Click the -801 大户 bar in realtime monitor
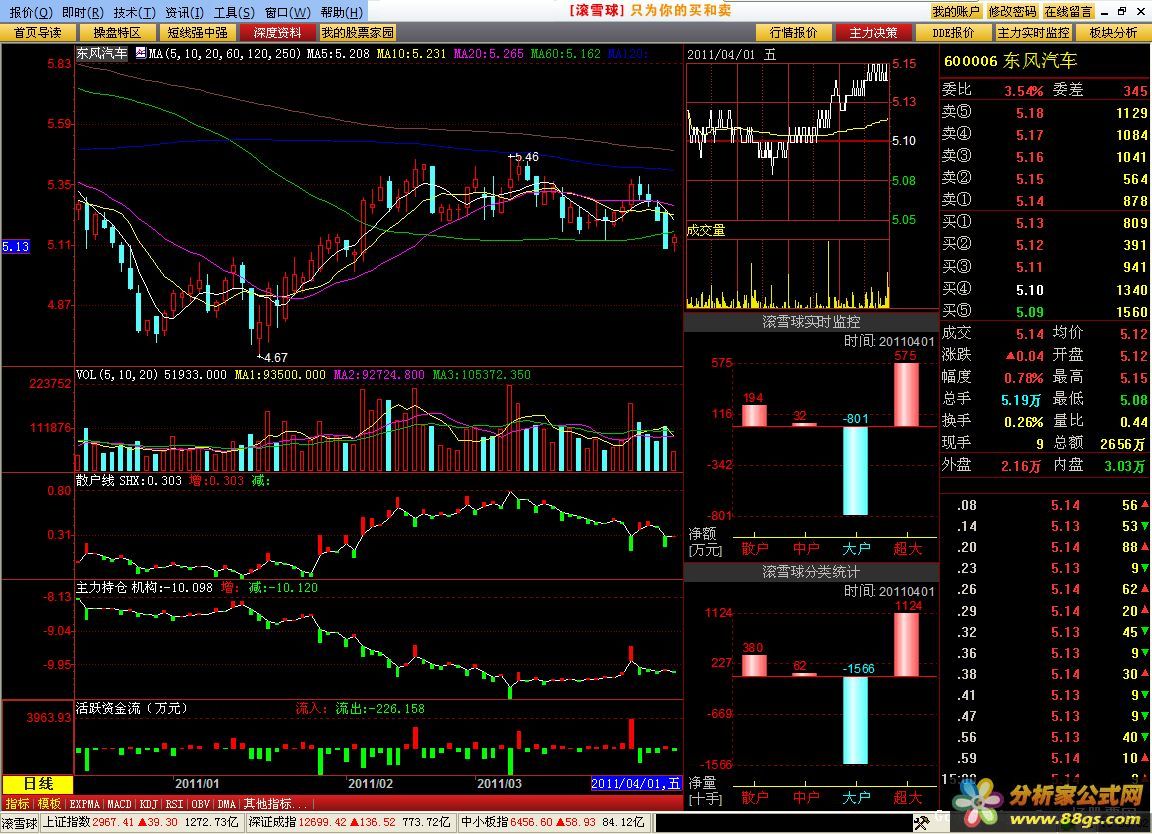 (x=855, y=471)
